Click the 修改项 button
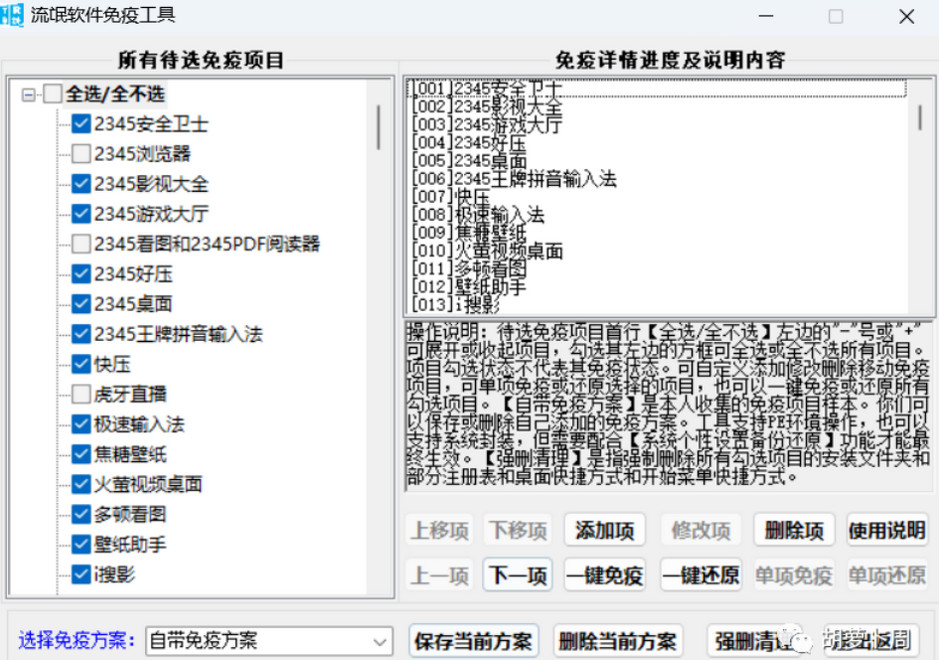This screenshot has height=660, width=939. (701, 530)
